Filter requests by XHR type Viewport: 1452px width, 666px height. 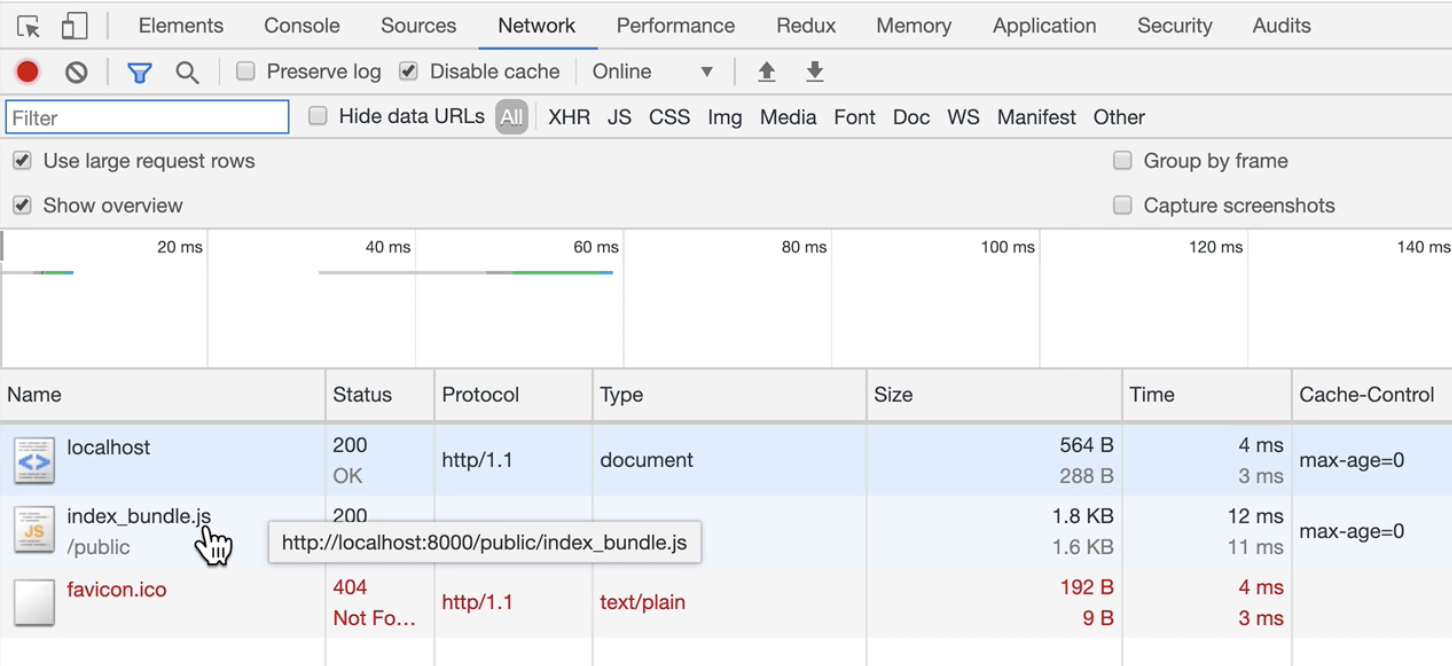click(569, 117)
